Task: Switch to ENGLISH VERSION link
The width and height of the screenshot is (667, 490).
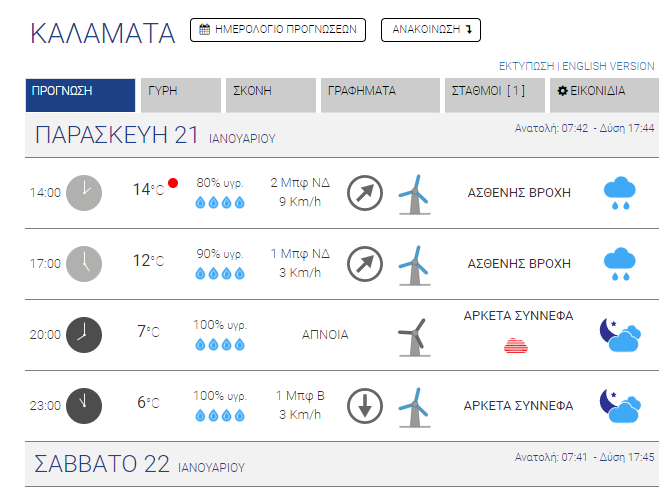Action: (608, 66)
